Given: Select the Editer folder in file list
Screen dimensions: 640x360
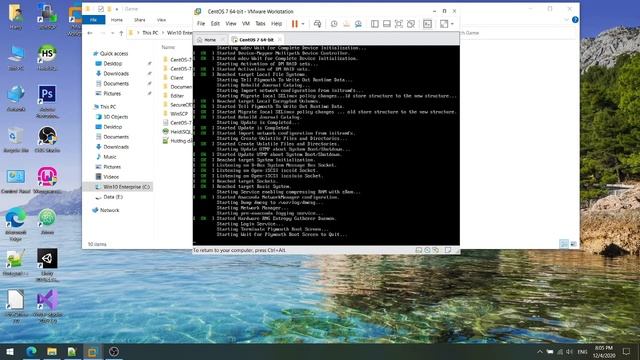Looking at the screenshot, I should (177, 96).
